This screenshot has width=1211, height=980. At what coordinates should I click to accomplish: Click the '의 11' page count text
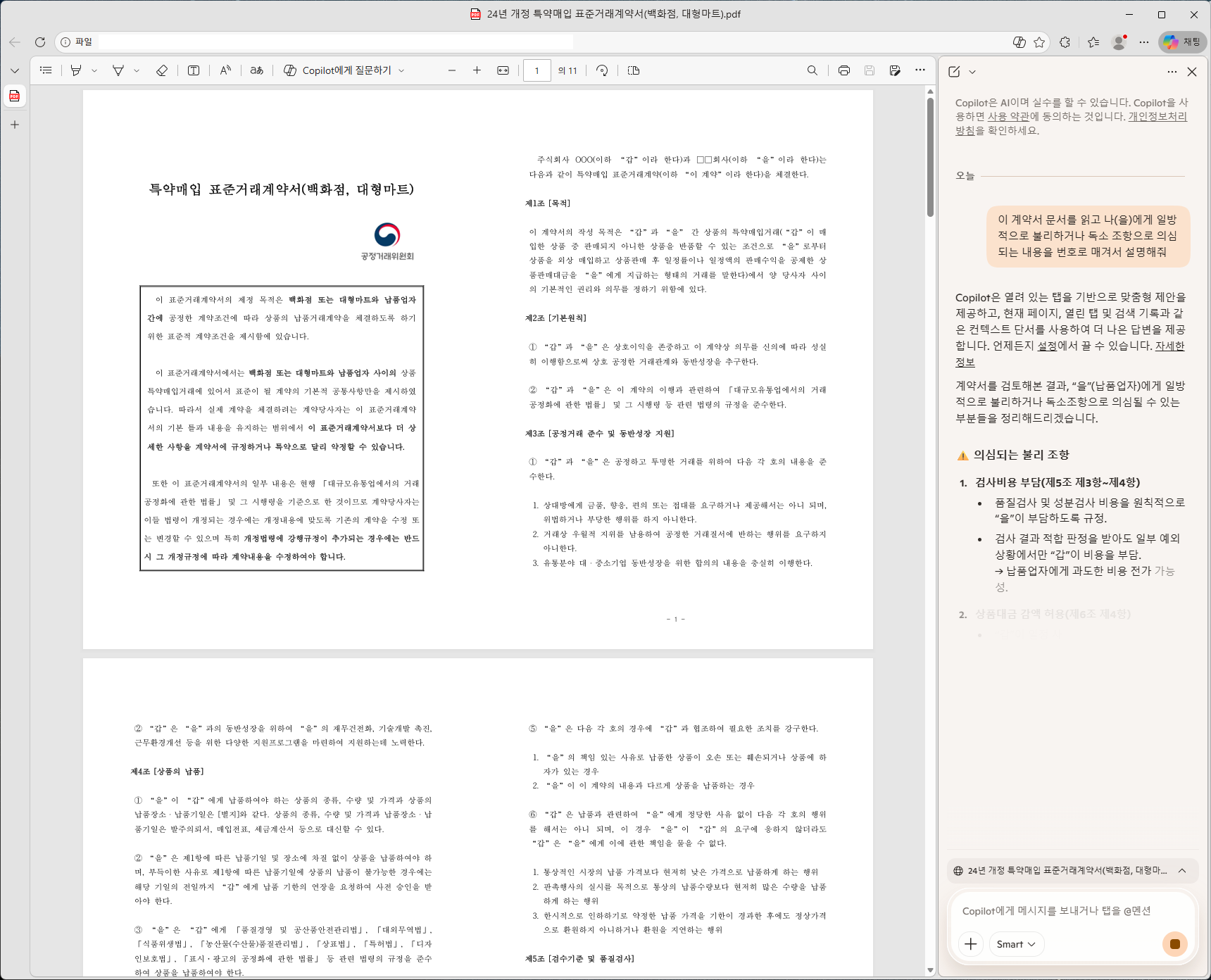(567, 70)
